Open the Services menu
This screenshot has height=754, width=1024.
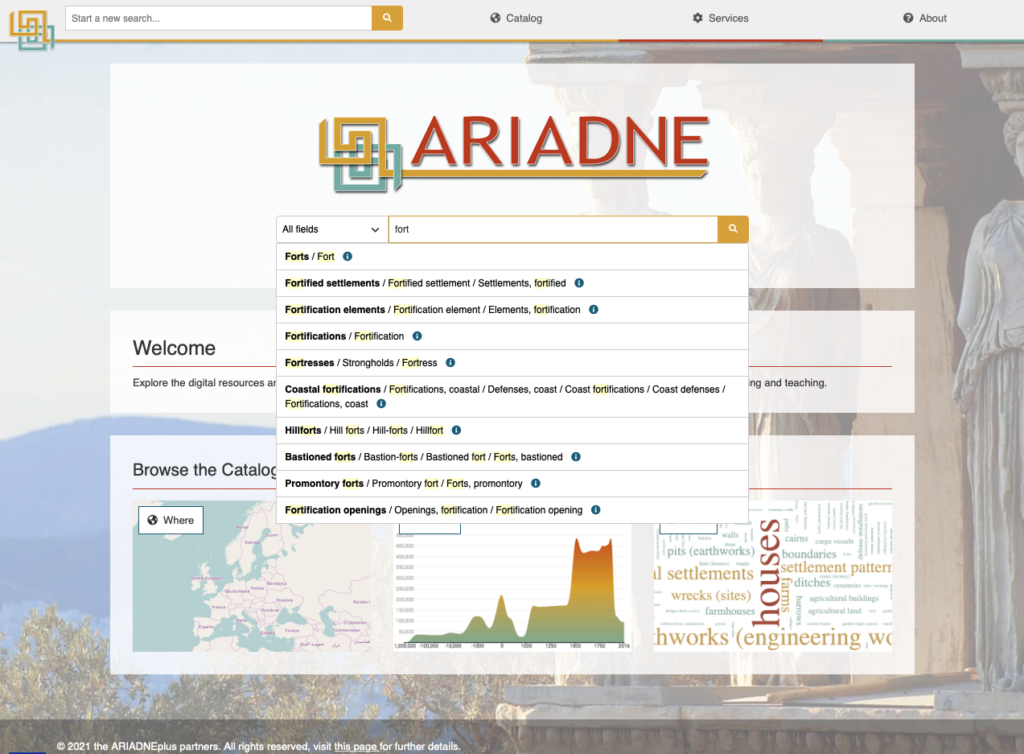pos(720,18)
